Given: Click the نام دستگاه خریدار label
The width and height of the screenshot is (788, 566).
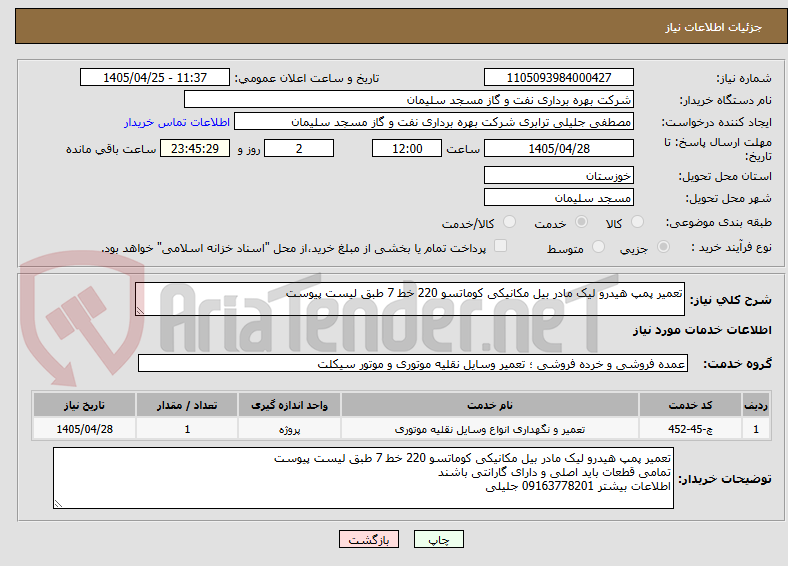Looking at the screenshot, I should click(x=726, y=101).
